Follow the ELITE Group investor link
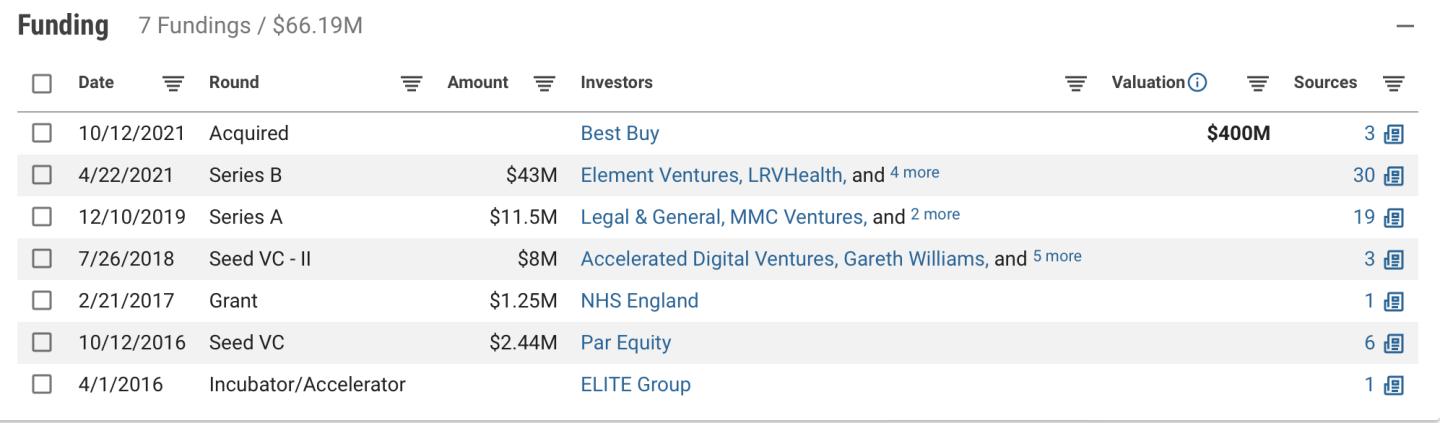The image size is (1440, 423). [x=635, y=385]
